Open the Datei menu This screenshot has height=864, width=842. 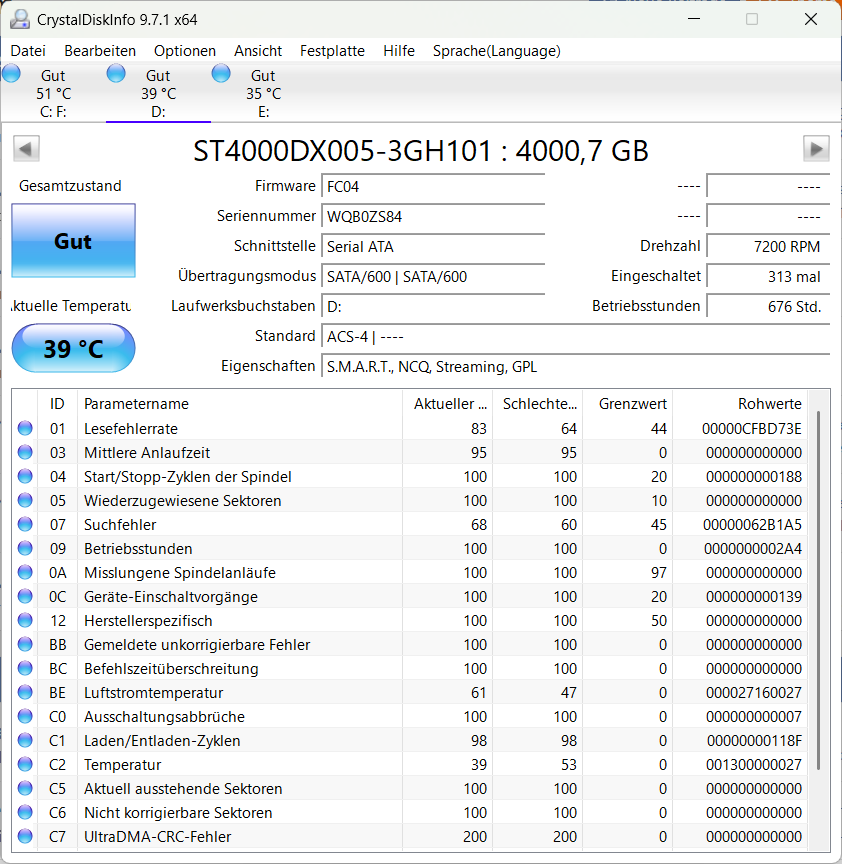[x=28, y=51]
